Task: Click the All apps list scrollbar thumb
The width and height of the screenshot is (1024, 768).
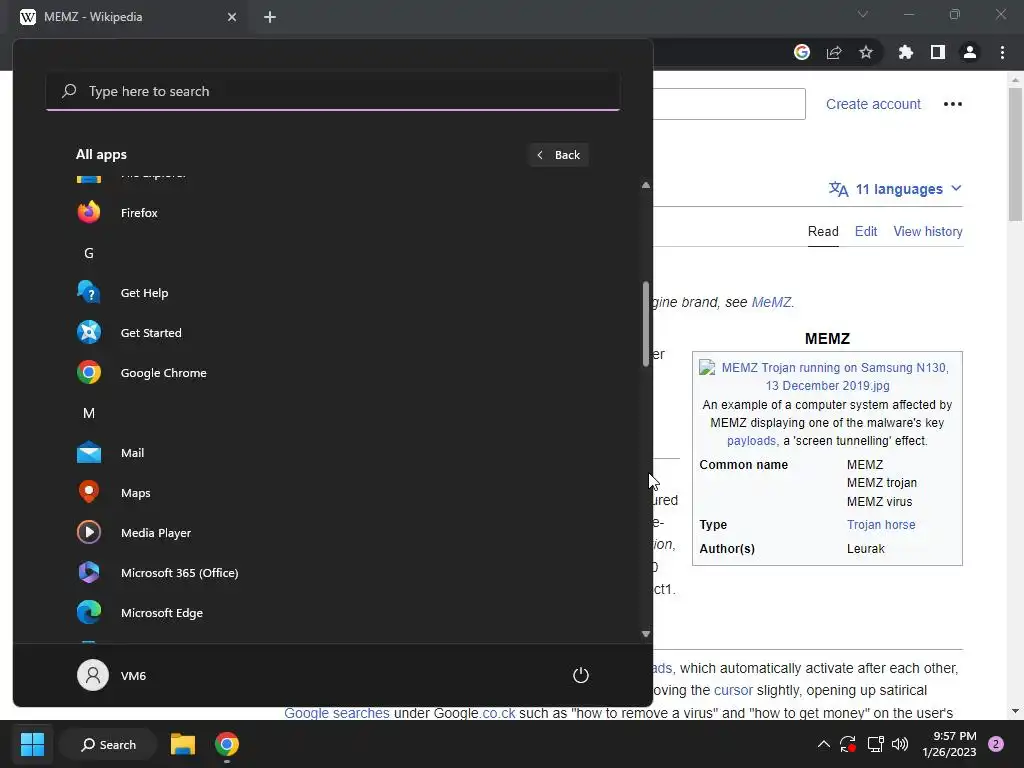Action: point(646,324)
